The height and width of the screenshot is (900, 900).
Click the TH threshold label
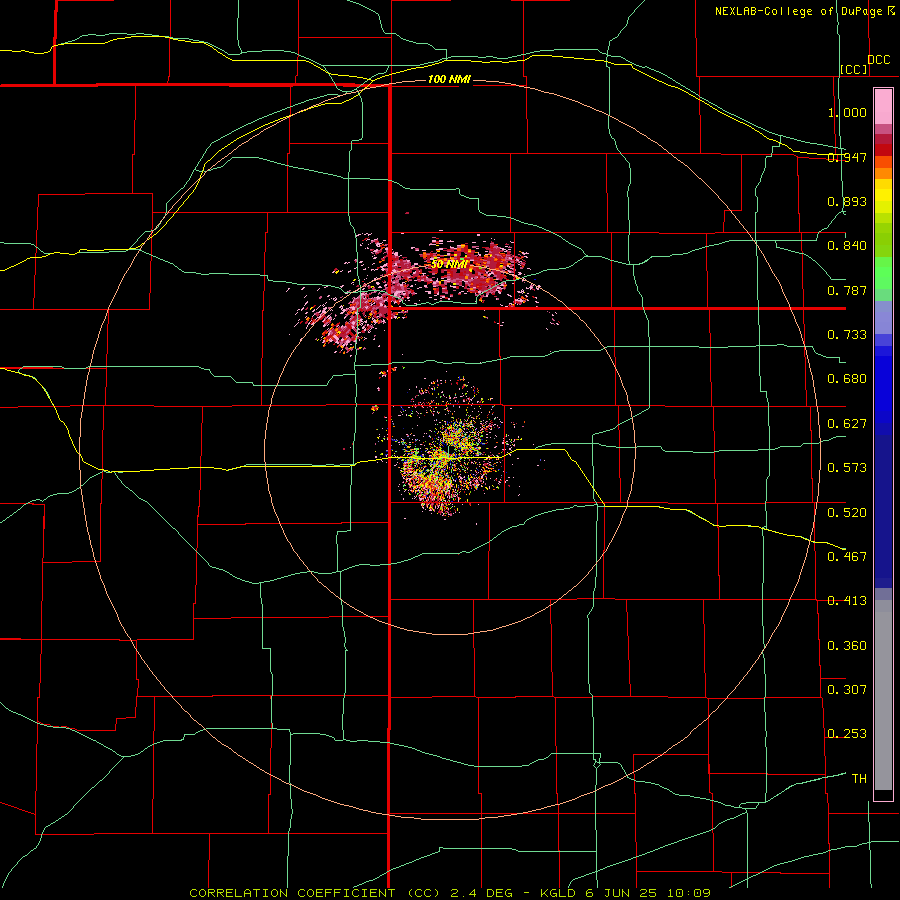859,778
